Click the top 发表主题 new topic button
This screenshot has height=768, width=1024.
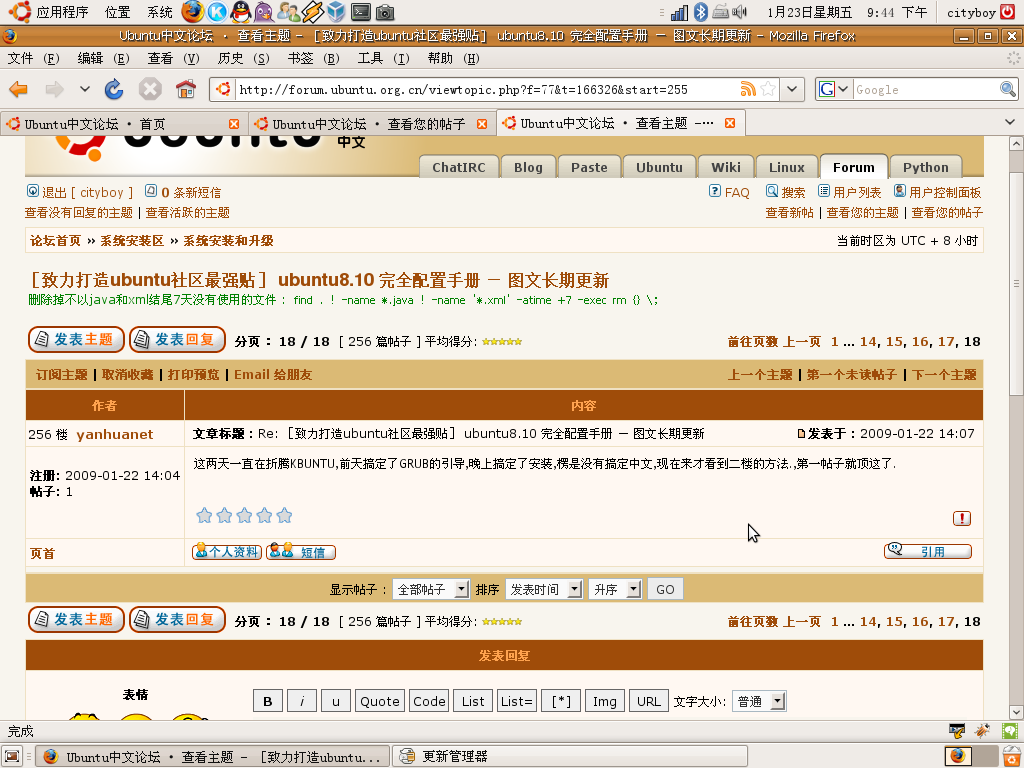(x=76, y=340)
